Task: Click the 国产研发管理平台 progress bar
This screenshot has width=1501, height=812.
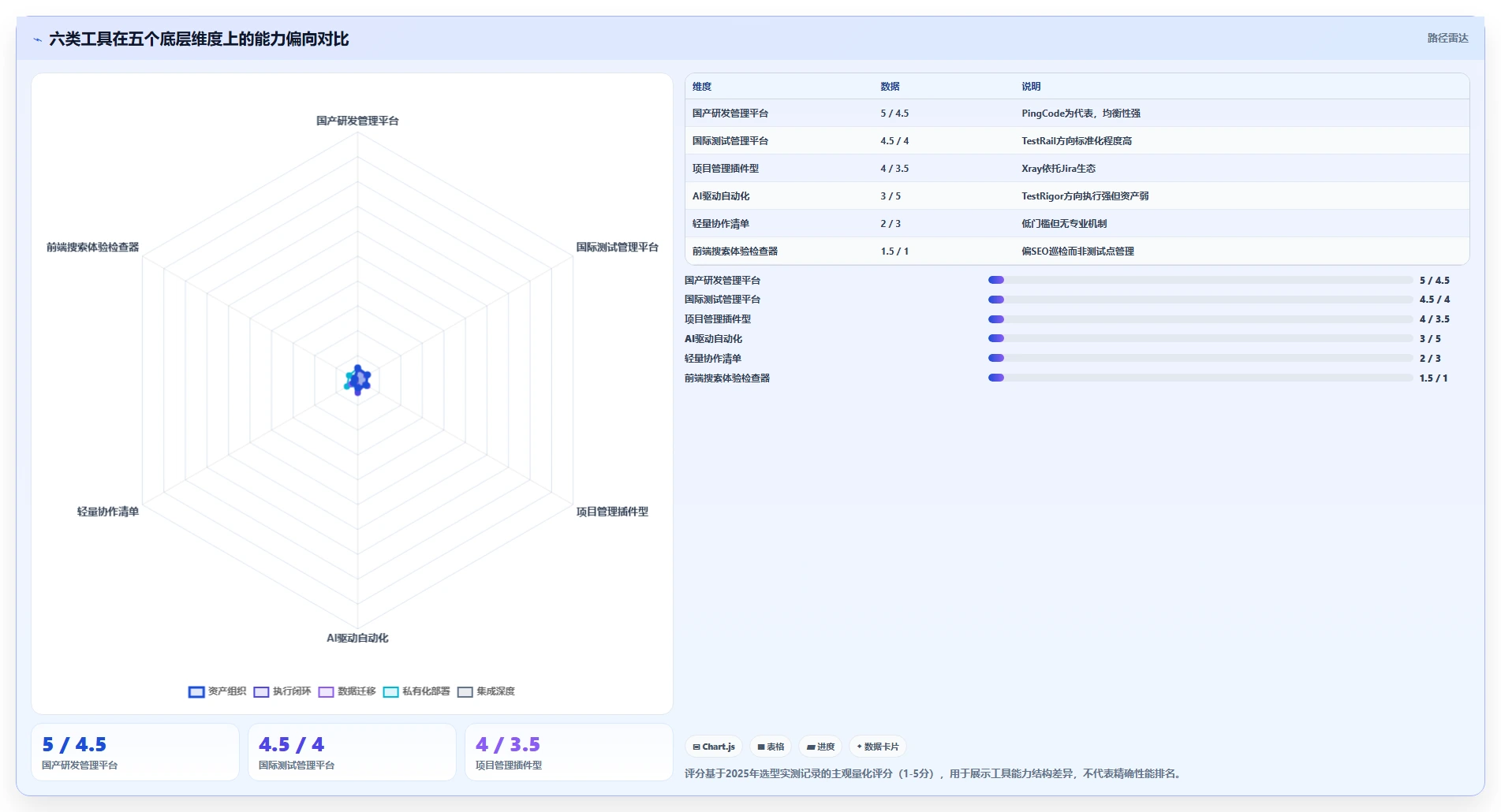Action: click(x=1200, y=280)
